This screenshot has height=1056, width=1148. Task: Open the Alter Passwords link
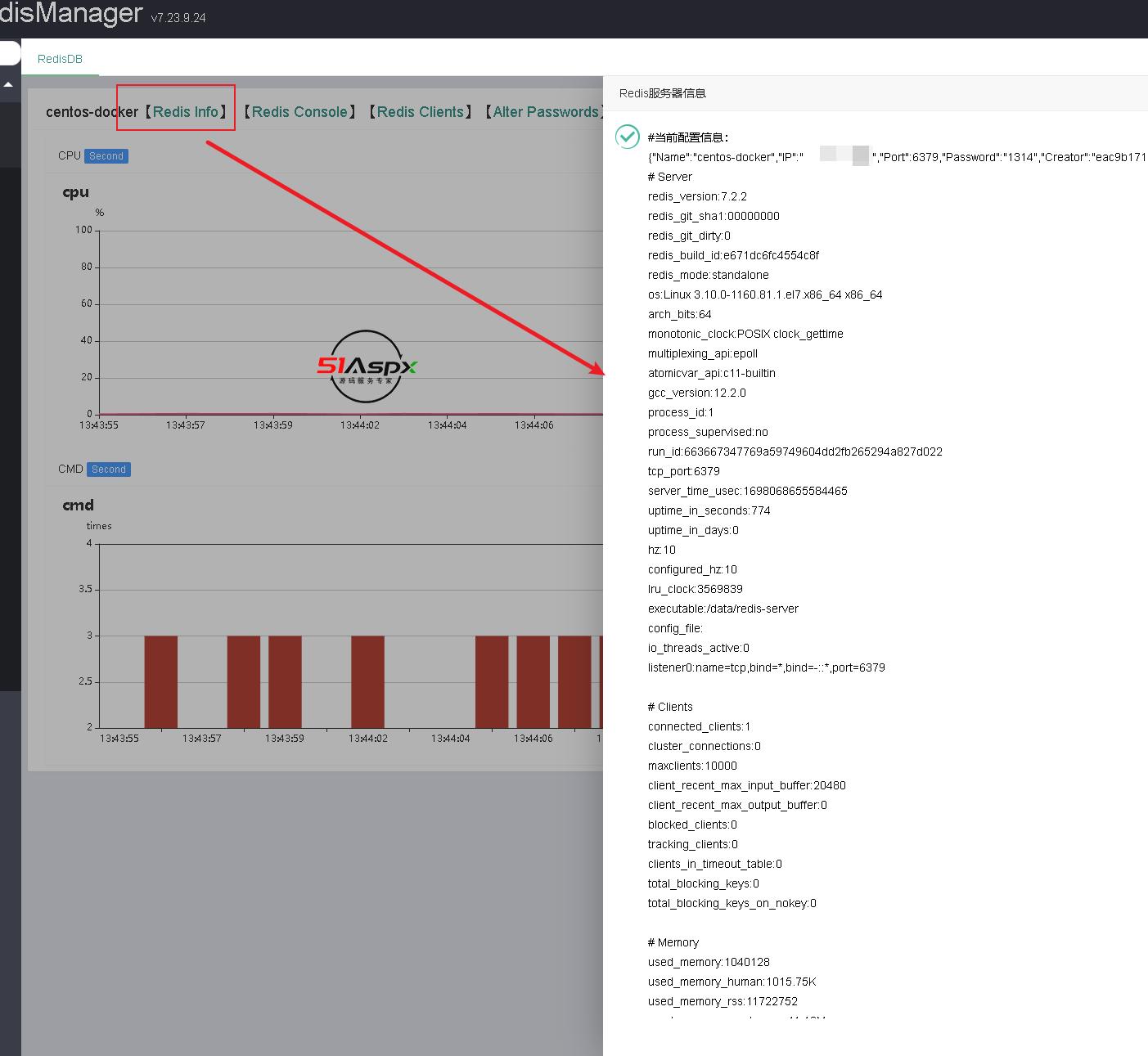click(545, 112)
